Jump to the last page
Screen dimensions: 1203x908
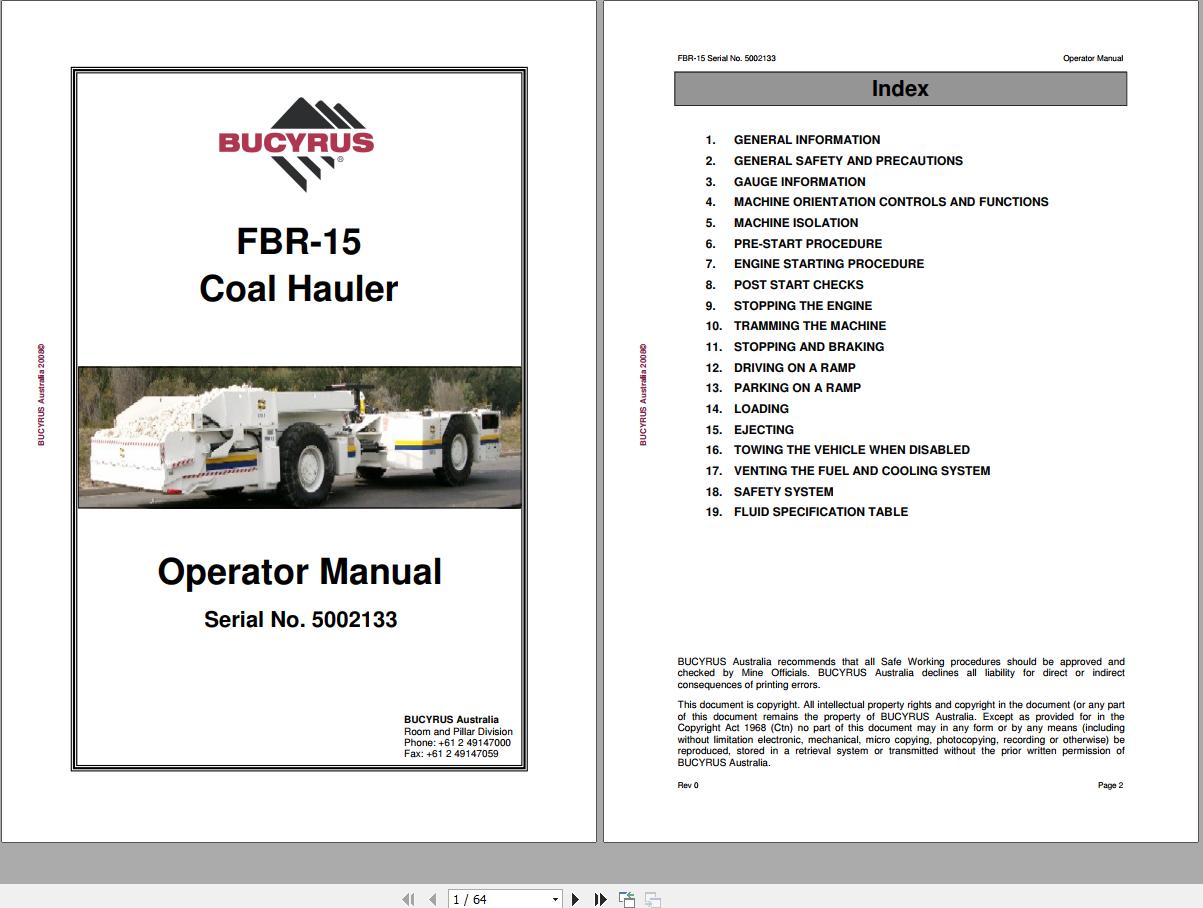pyautogui.click(x=600, y=899)
